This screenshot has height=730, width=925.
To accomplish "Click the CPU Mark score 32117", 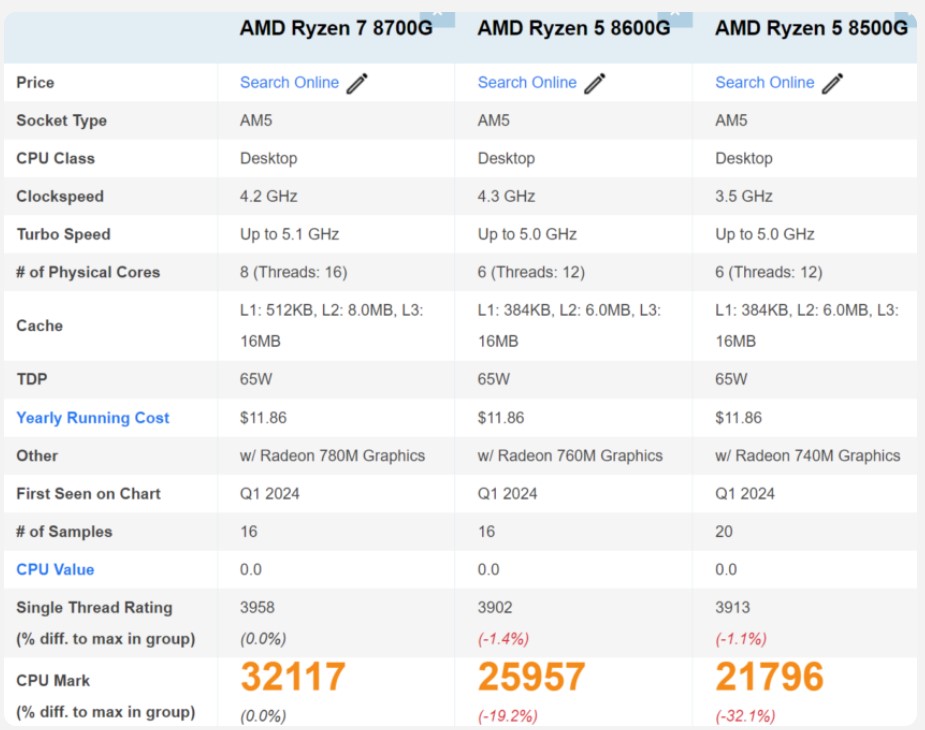I will click(x=291, y=676).
